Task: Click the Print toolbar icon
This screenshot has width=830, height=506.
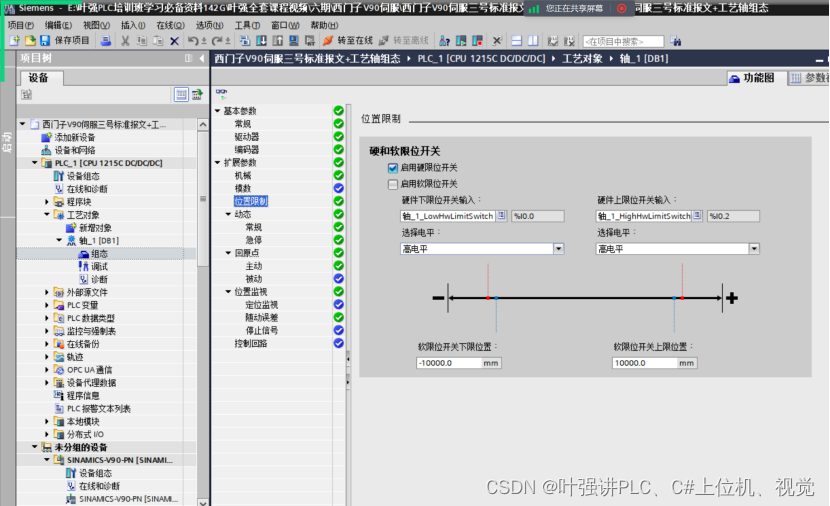Action: pyautogui.click(x=106, y=41)
